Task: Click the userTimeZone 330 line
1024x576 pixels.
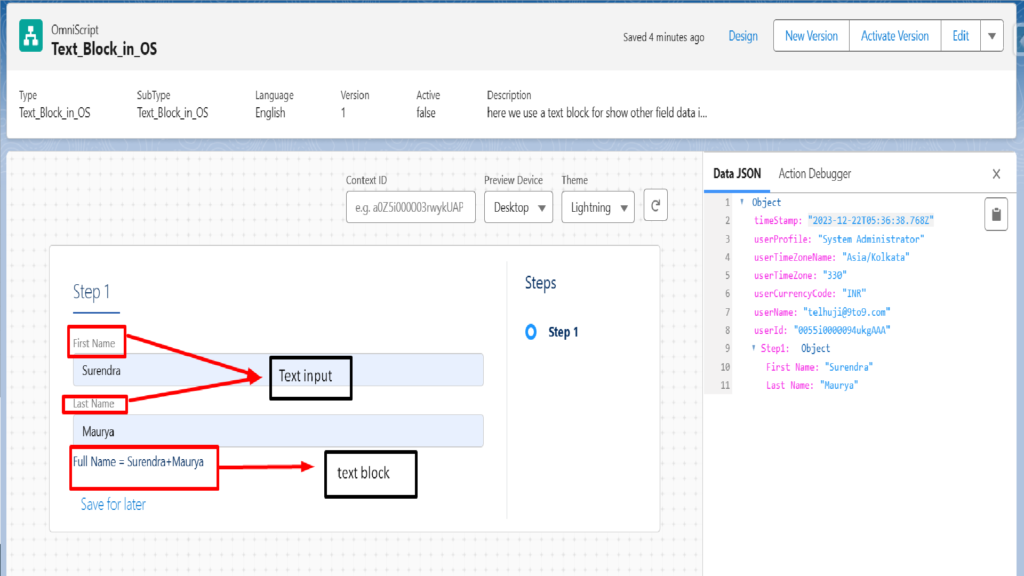Action: [800, 276]
